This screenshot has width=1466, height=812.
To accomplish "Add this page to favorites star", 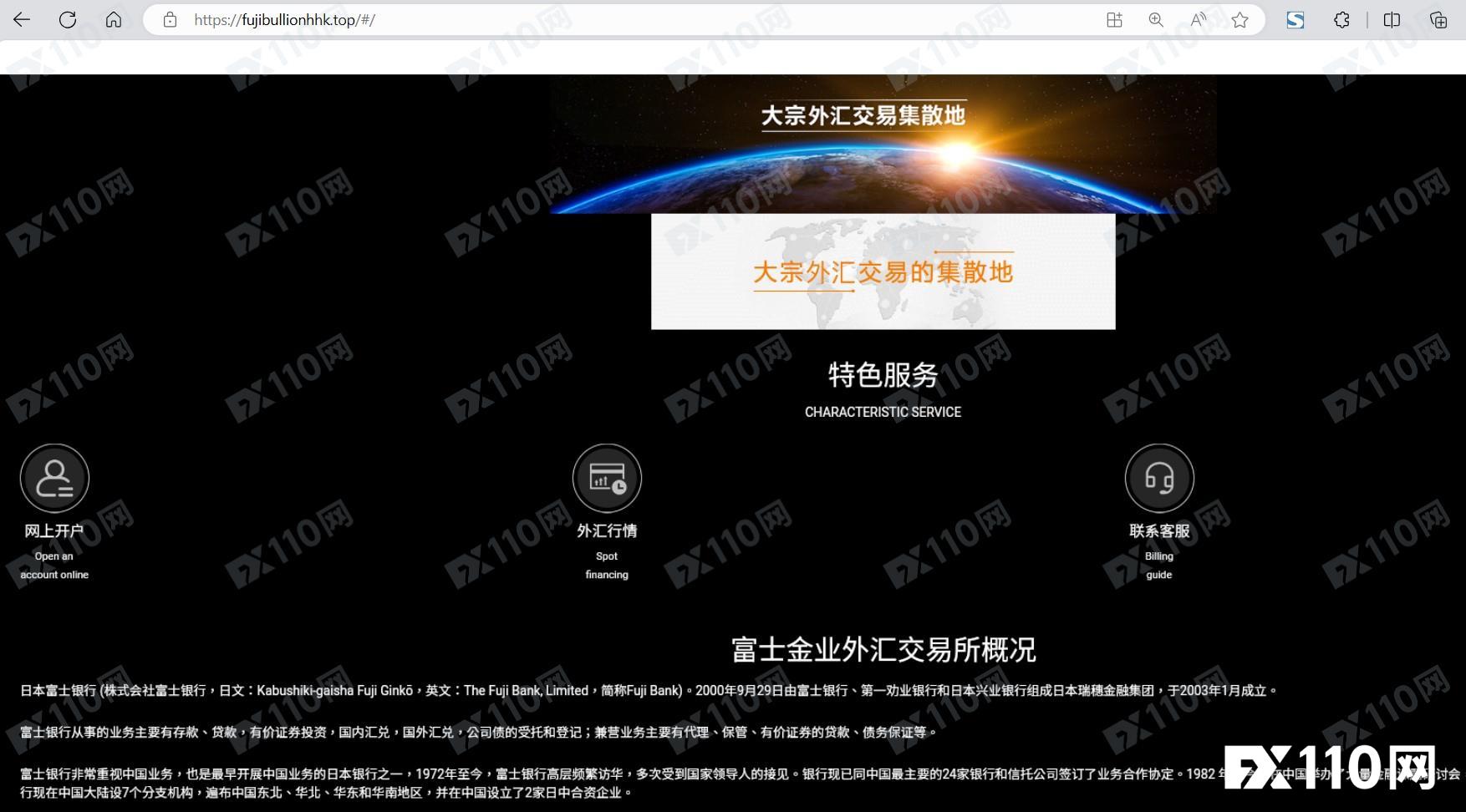I will pos(1239,20).
